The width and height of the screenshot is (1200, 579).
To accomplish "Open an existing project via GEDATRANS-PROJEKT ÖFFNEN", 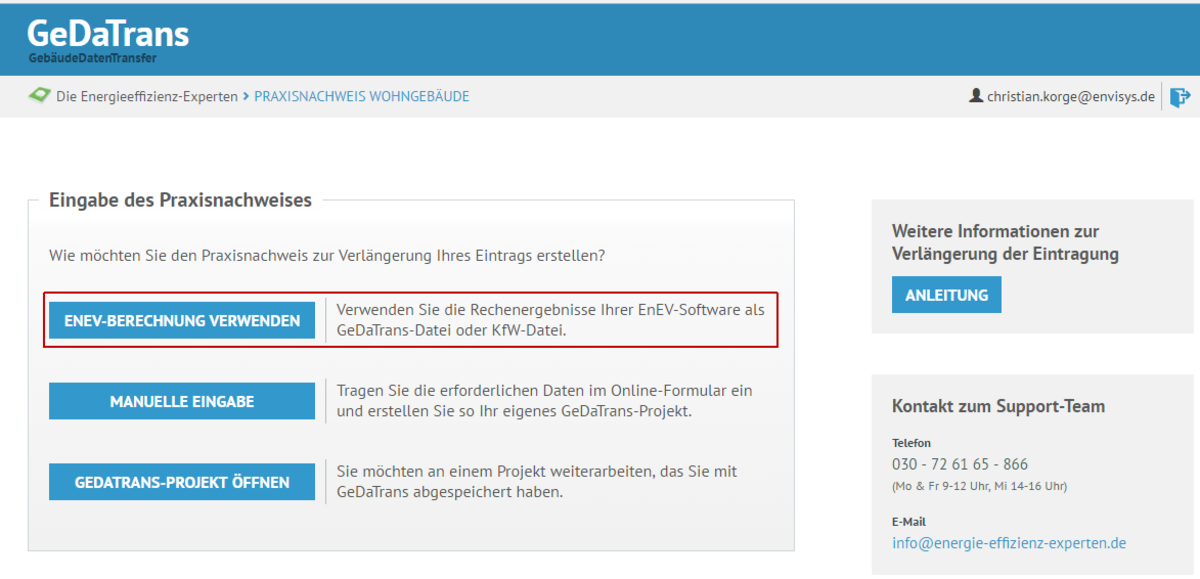I will point(182,482).
